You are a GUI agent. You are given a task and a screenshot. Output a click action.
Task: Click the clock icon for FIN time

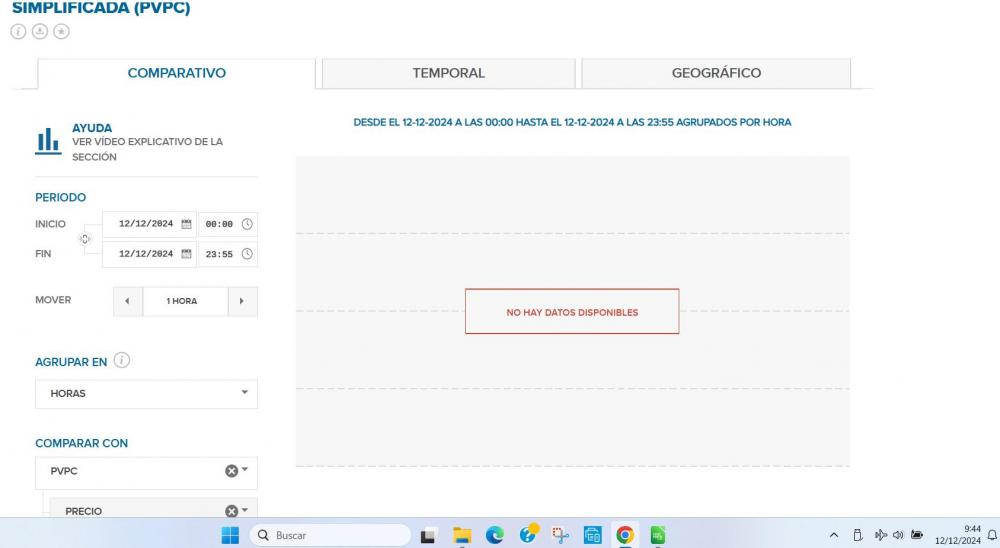(x=247, y=254)
